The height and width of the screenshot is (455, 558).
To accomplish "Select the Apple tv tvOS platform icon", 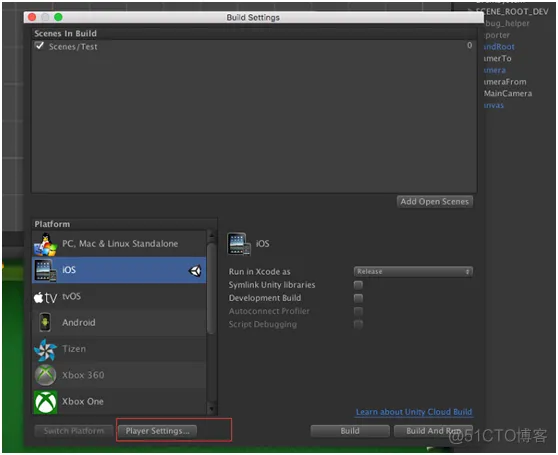I will tap(45, 297).
